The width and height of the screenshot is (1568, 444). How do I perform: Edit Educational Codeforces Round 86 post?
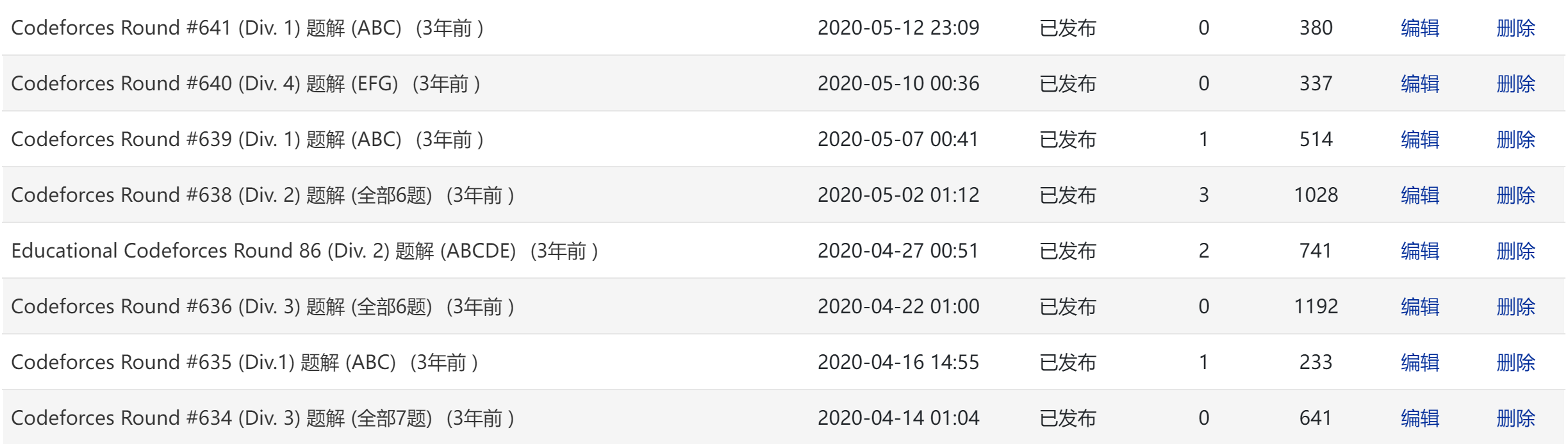tap(1419, 251)
